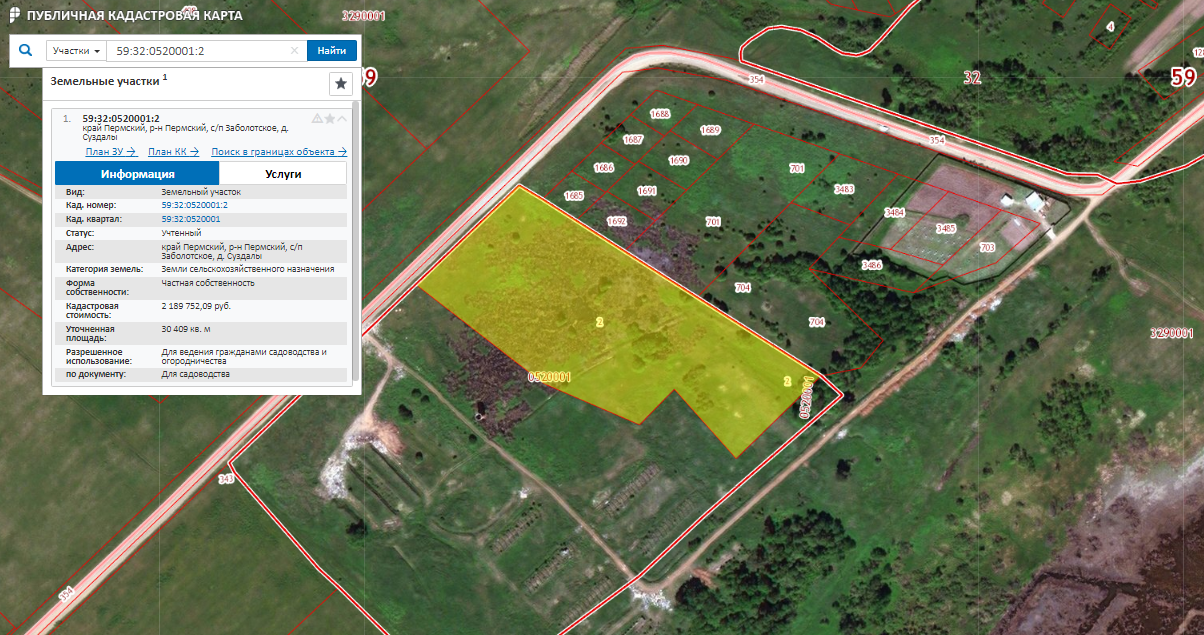The height and width of the screenshot is (635, 1204).
Task: Open cadastral quarter link 59:32:0520001
Action: click(x=191, y=218)
